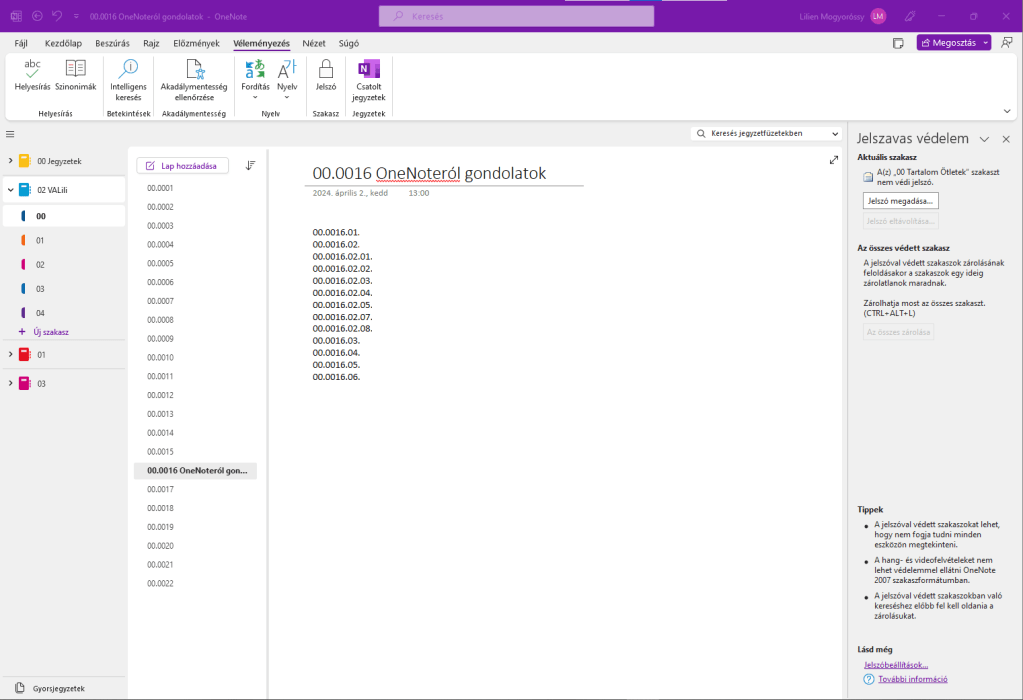Open the Szinonimák thesaurus tool
Image resolution: width=1023 pixels, height=700 pixels.
pos(75,69)
